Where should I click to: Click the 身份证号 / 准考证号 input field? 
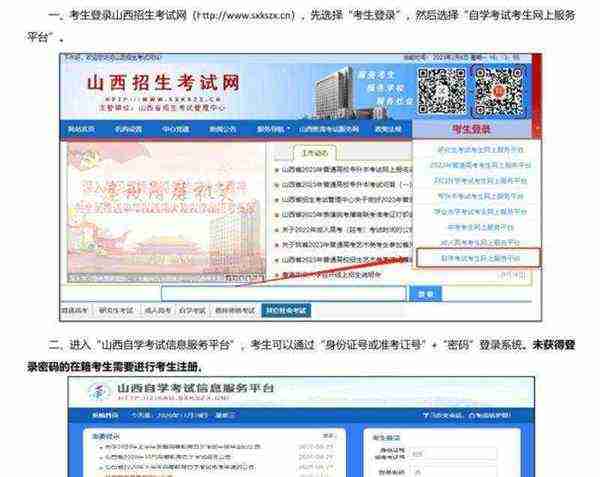pyautogui.click(x=454, y=454)
